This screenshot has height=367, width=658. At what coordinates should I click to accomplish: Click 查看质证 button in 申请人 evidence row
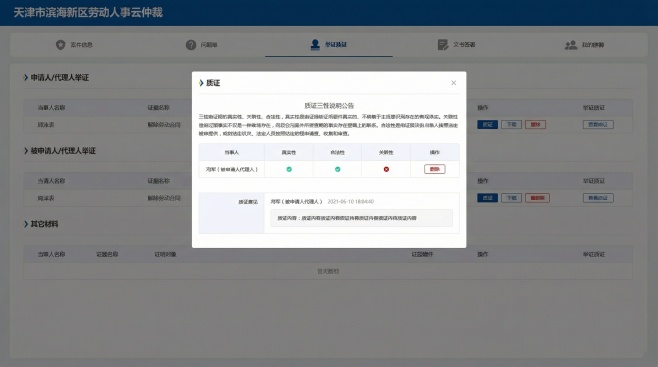tap(598, 125)
